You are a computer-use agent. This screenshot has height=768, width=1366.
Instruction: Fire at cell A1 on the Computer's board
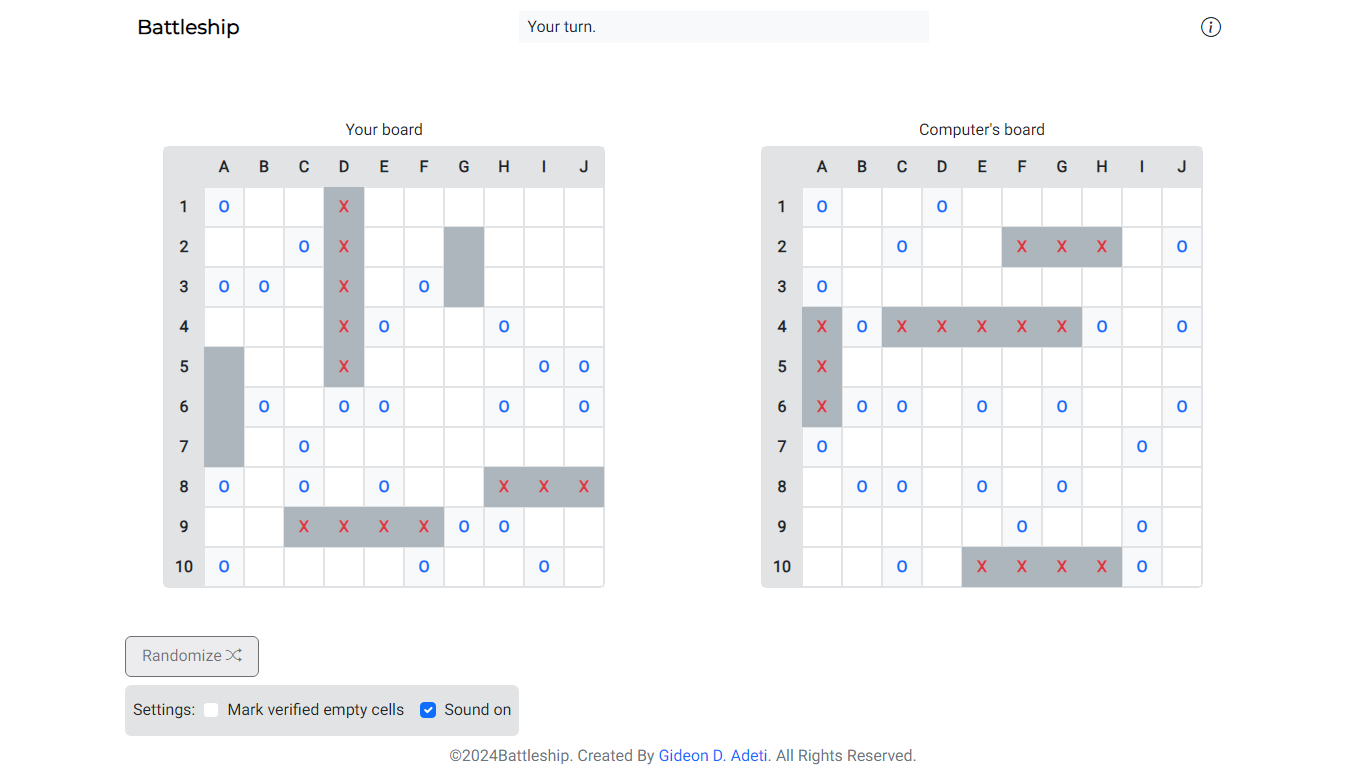point(821,206)
